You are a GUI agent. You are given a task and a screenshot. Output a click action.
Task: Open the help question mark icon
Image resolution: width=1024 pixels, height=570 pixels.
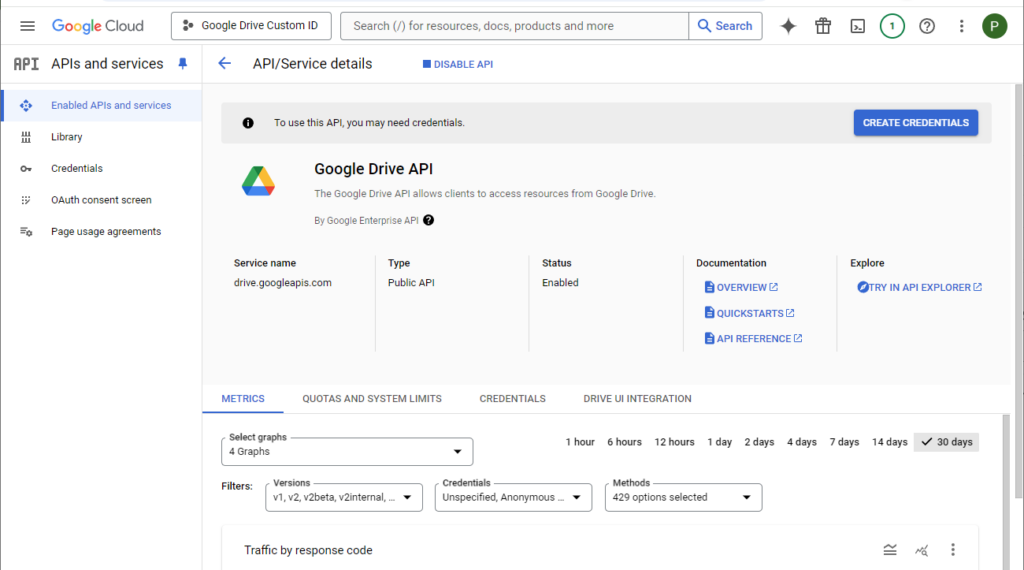(927, 26)
